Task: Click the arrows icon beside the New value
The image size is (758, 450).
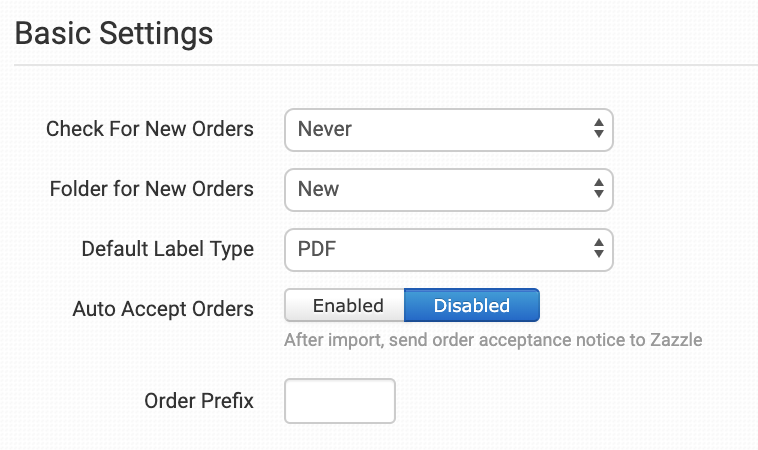Action: click(x=598, y=189)
